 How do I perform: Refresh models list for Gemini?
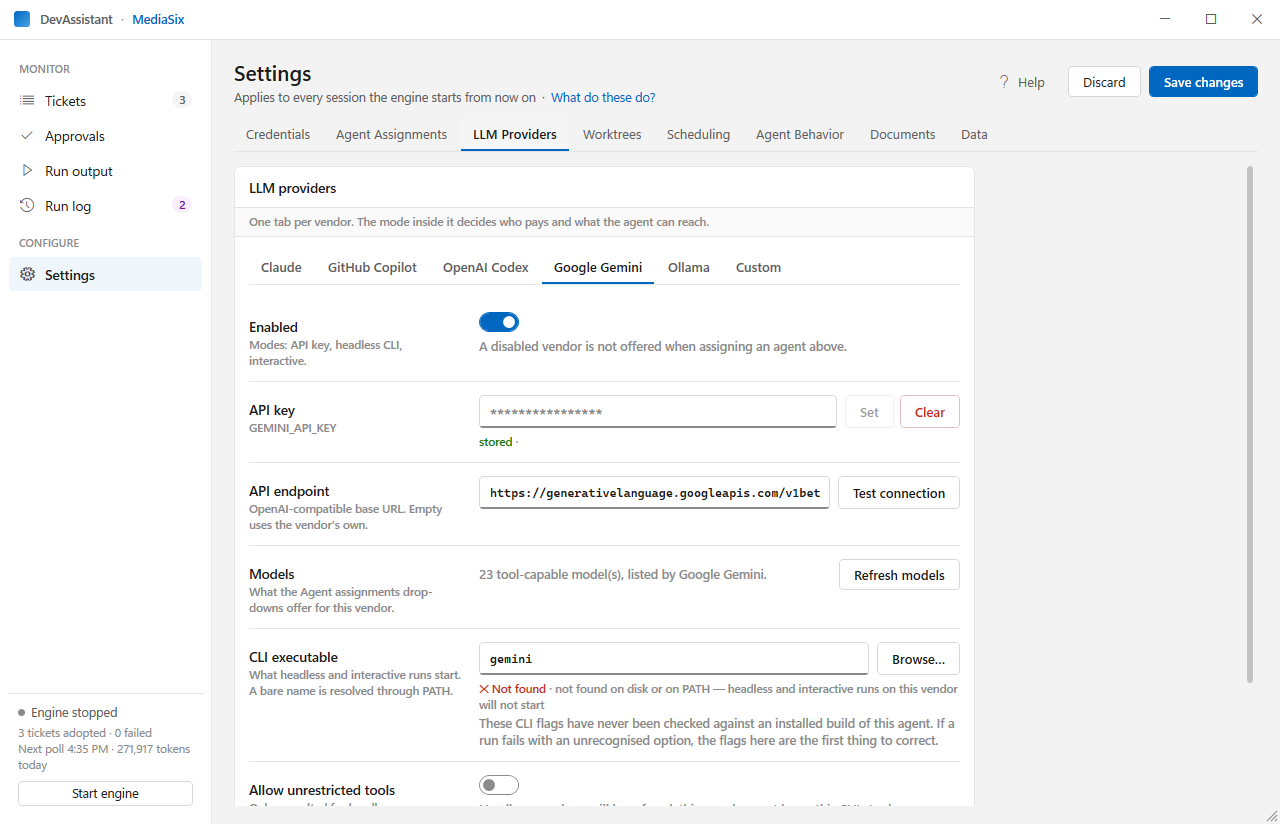point(899,575)
